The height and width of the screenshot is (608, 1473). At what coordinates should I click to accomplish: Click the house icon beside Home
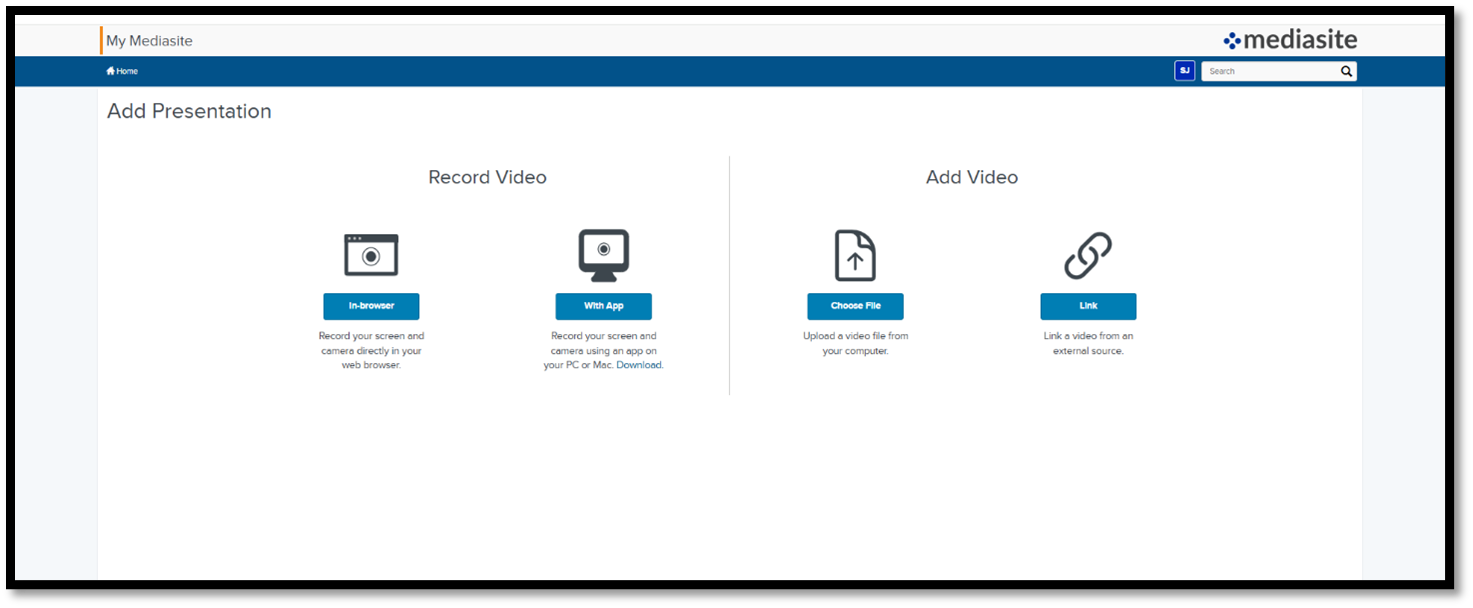(111, 71)
